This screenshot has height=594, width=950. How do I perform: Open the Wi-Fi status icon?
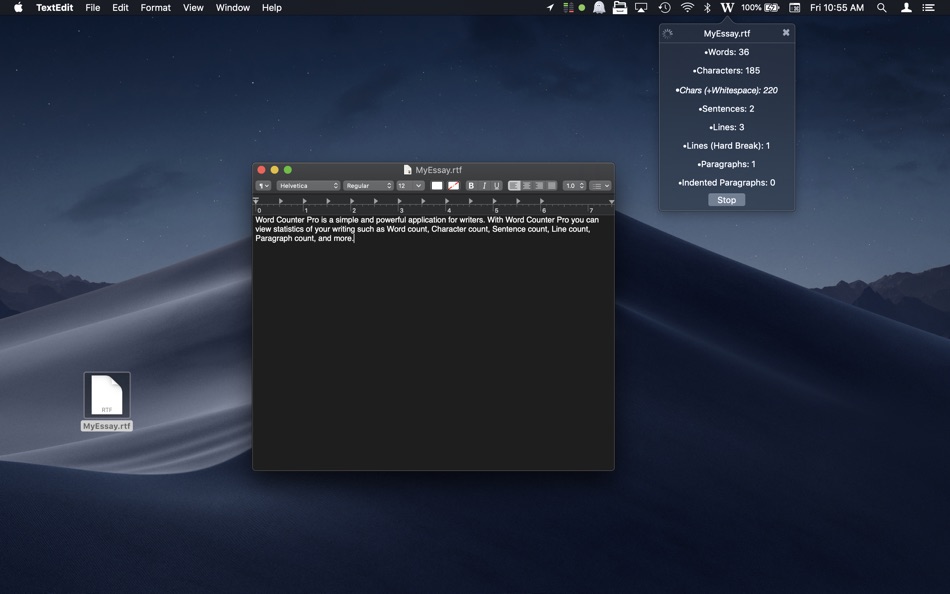(687, 7)
